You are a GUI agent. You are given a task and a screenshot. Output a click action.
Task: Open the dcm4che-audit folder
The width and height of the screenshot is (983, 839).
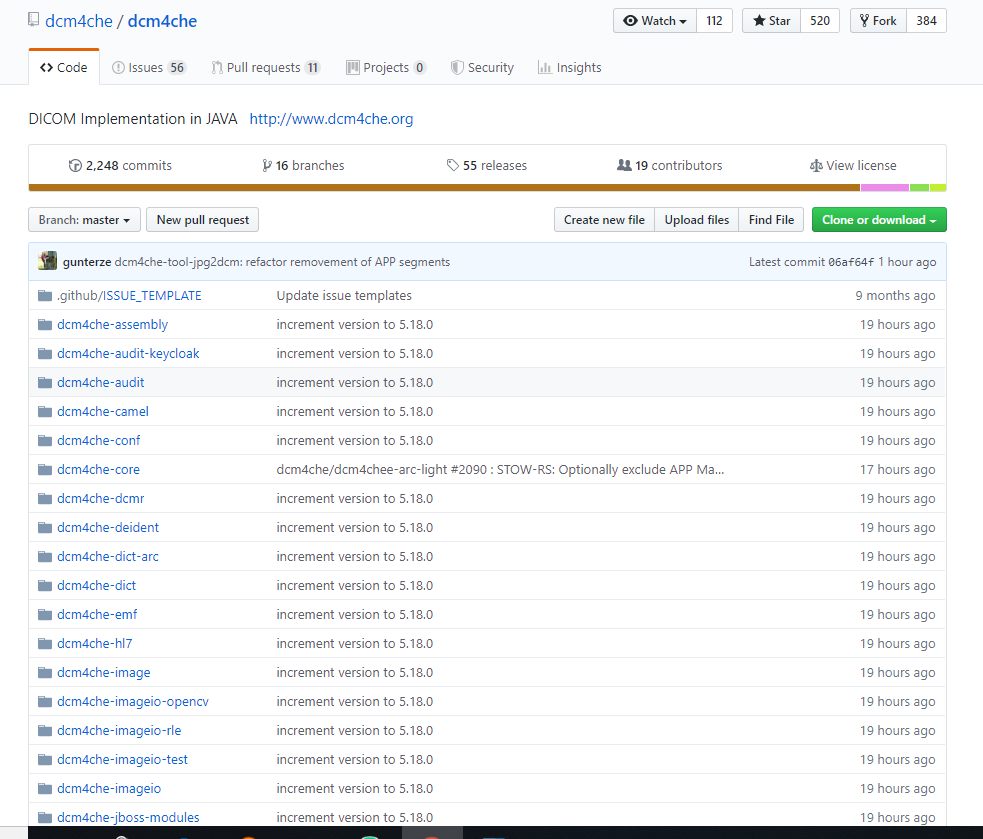pos(100,383)
